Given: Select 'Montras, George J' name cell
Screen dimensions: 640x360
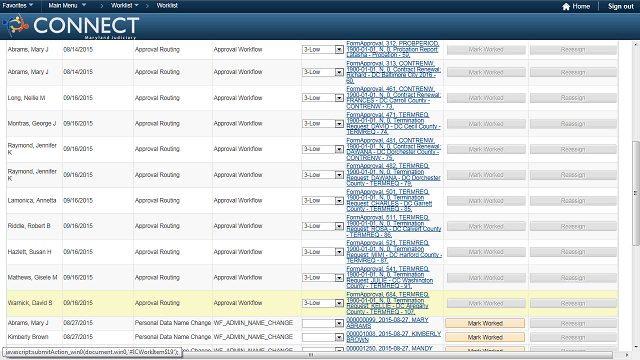Looking at the screenshot, I should point(32,123).
